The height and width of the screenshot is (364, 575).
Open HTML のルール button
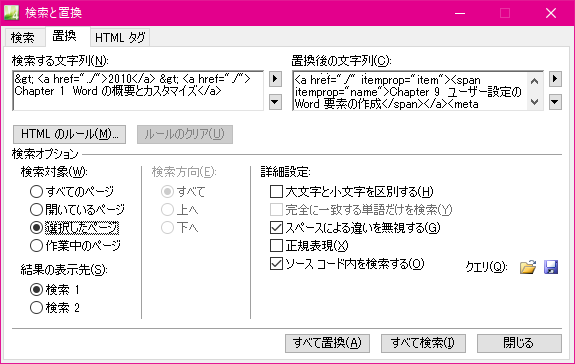click(x=69, y=134)
